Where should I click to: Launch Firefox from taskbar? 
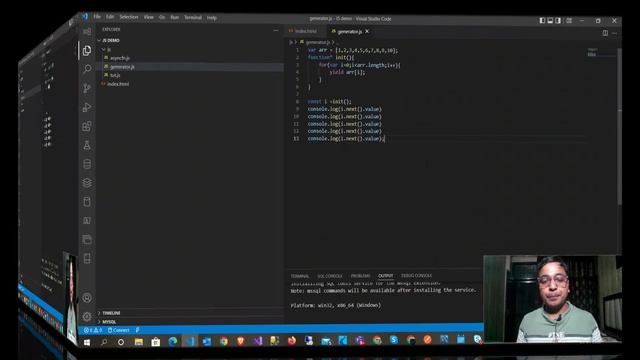(292, 340)
